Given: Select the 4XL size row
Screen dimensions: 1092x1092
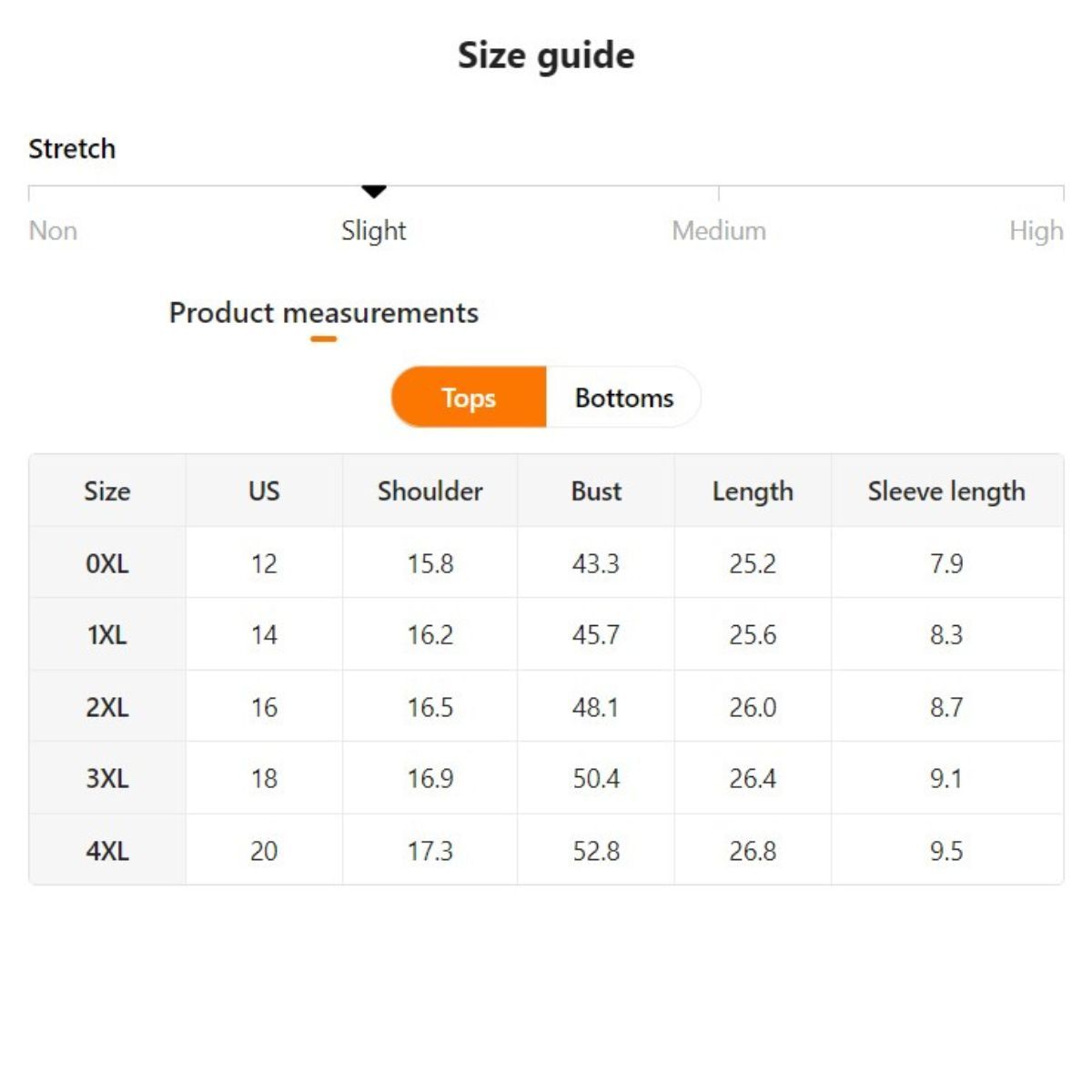Looking at the screenshot, I should [107, 851].
